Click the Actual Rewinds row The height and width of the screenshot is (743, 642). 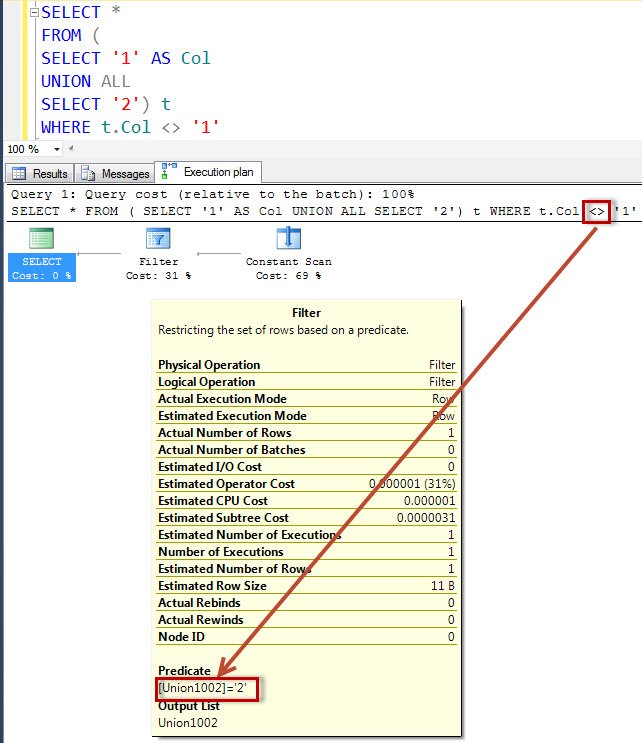(307, 620)
